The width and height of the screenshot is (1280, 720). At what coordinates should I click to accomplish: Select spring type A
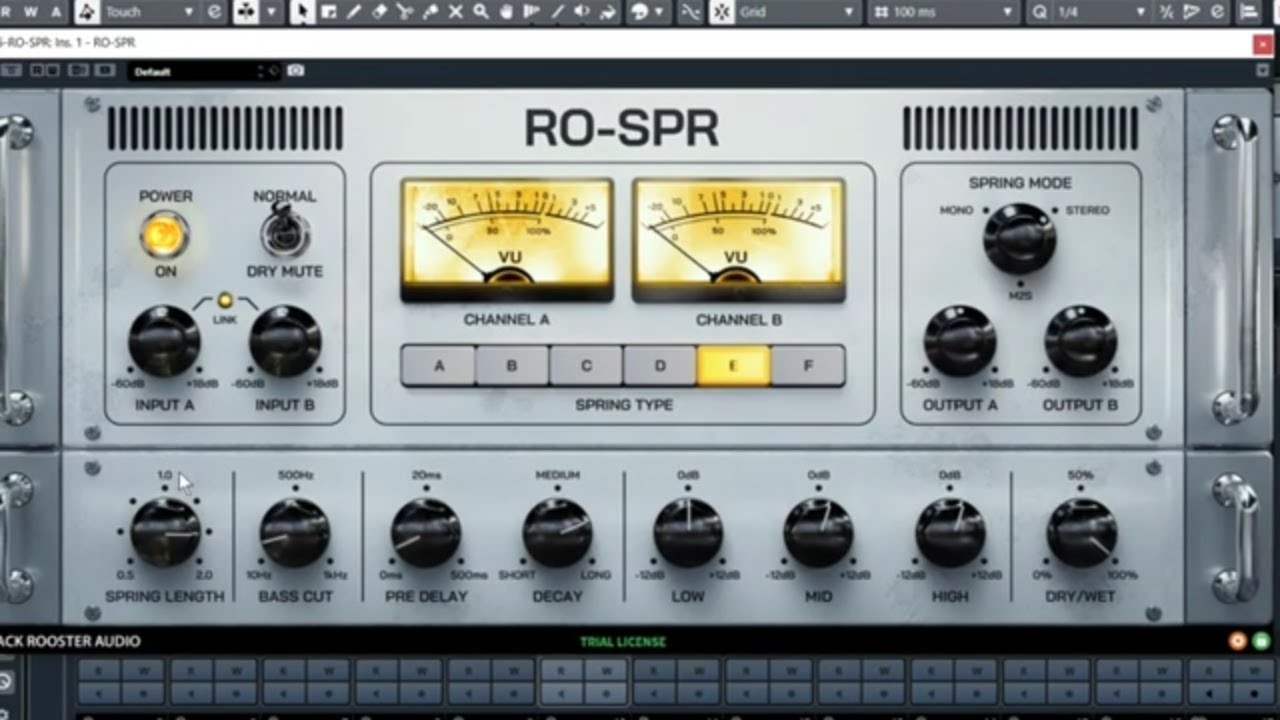438,366
